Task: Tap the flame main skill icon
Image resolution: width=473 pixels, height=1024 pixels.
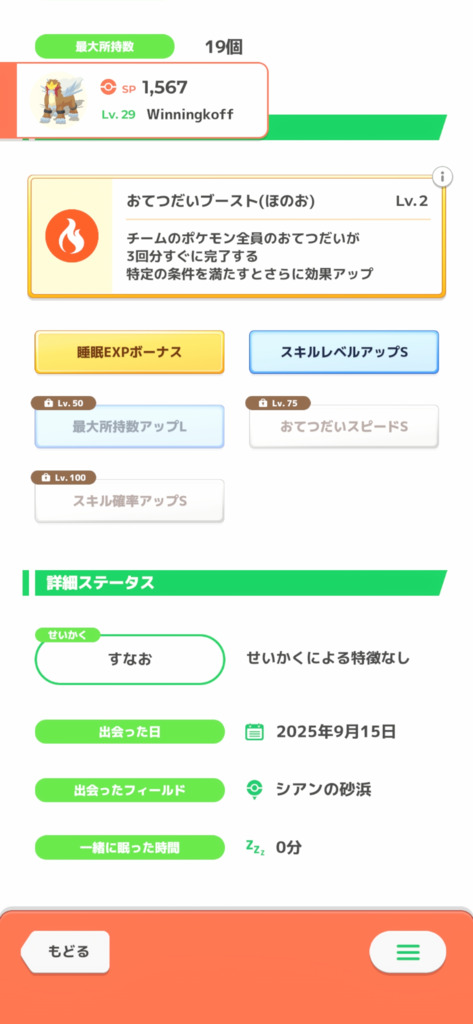Action: pyautogui.click(x=72, y=236)
